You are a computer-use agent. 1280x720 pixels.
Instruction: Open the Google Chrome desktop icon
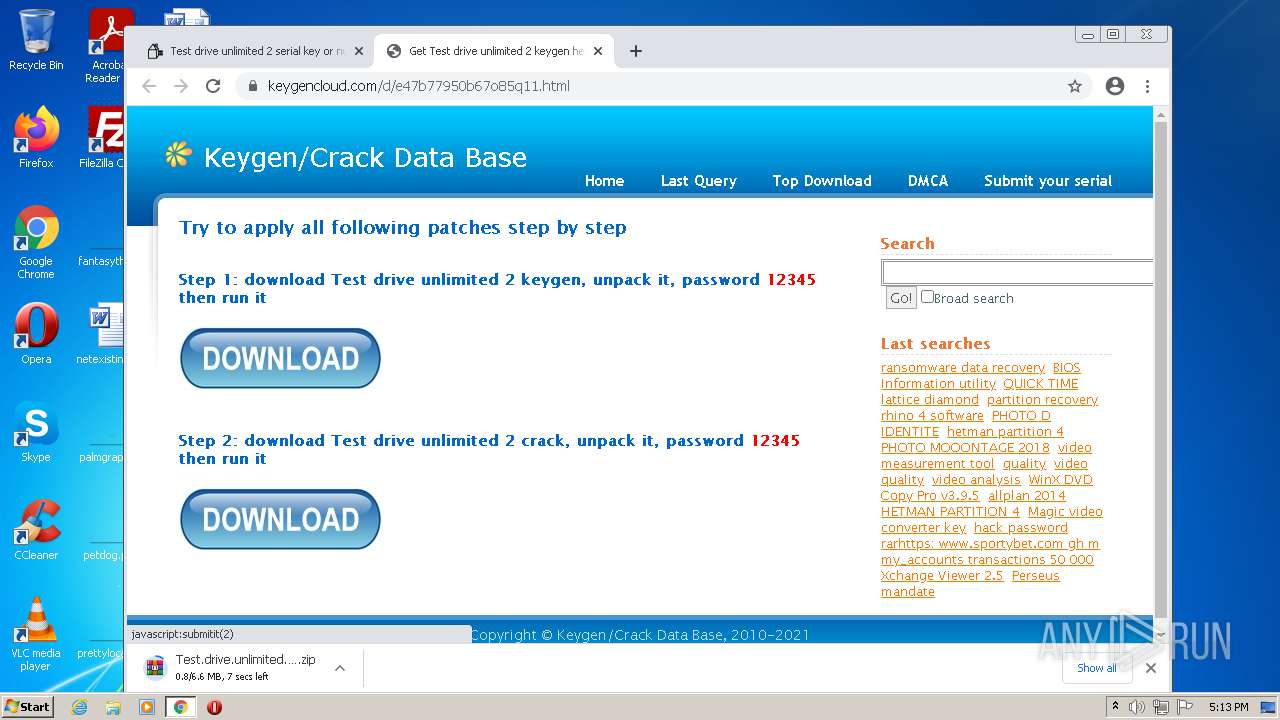36,242
